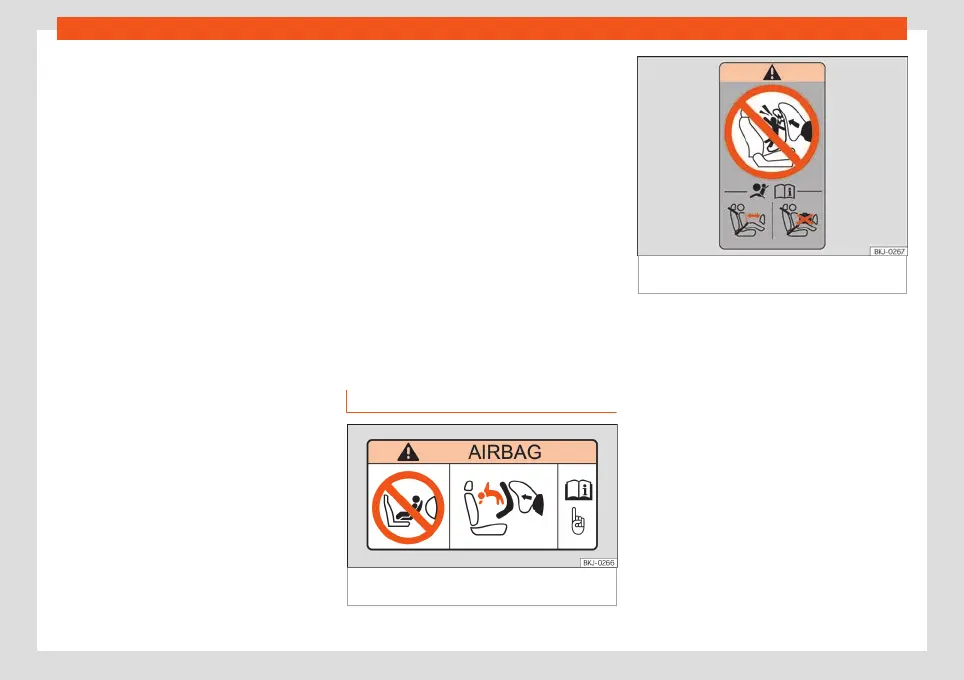The width and height of the screenshot is (964, 680).
Task: Click the large circular no-child-seat airbag symbol
Action: pos(772,132)
